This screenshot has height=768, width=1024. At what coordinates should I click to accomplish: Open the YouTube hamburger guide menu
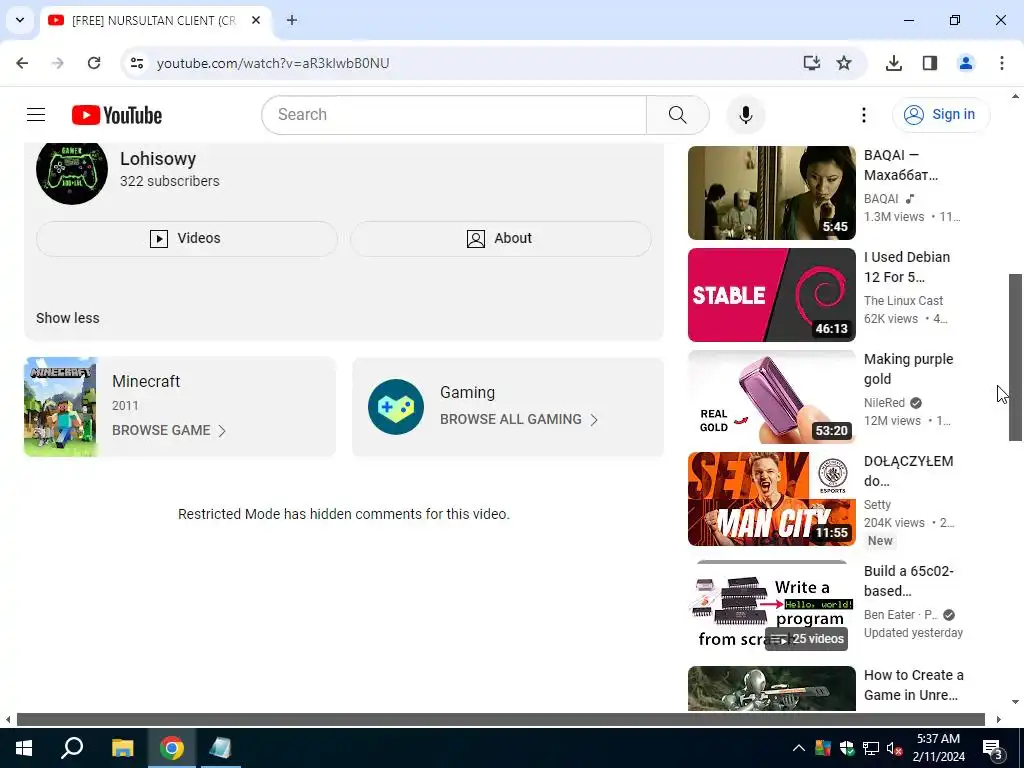point(36,115)
